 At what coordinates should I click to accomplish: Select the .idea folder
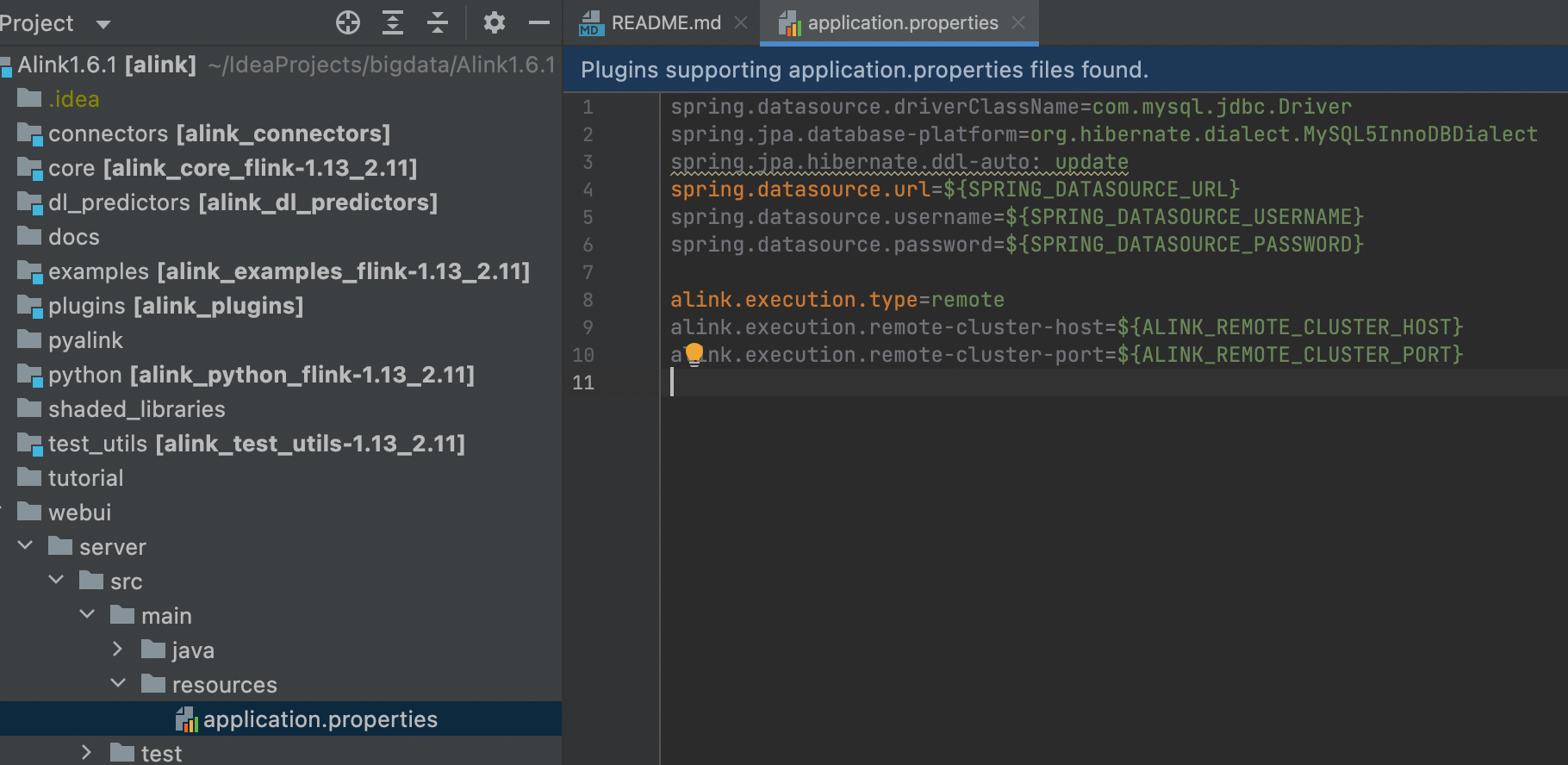pyautogui.click(x=281, y=99)
